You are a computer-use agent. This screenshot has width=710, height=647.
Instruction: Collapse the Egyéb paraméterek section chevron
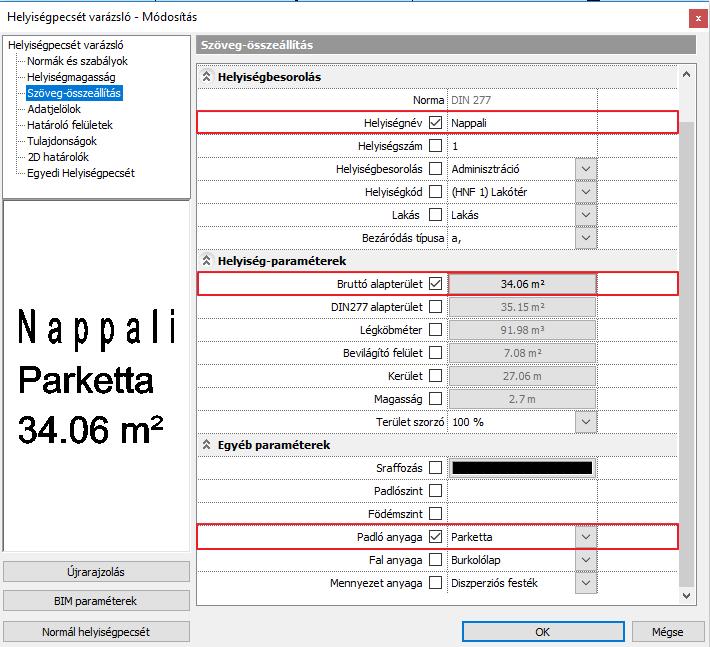coord(206,444)
